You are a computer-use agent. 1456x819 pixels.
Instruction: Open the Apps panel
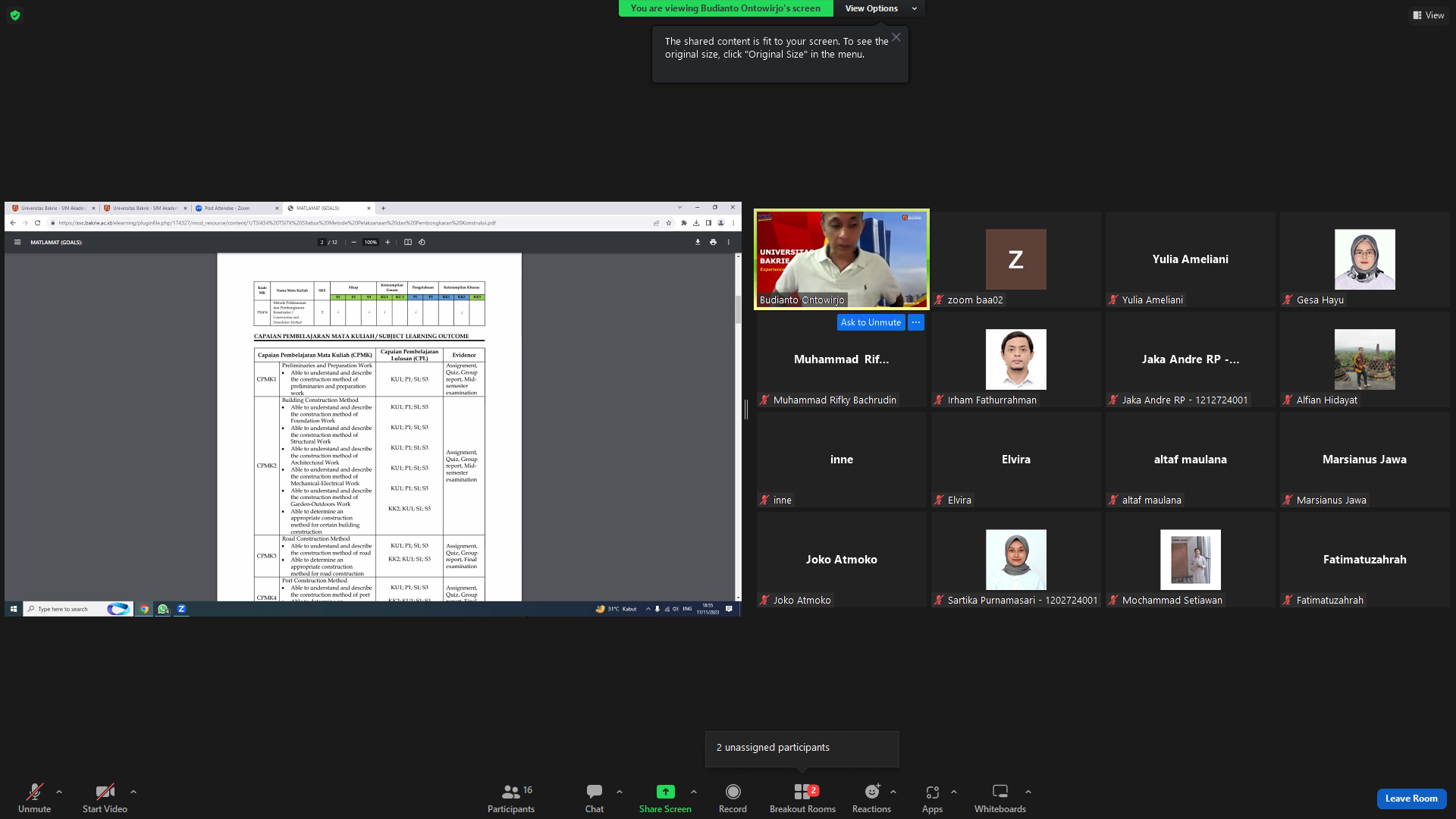point(932,798)
